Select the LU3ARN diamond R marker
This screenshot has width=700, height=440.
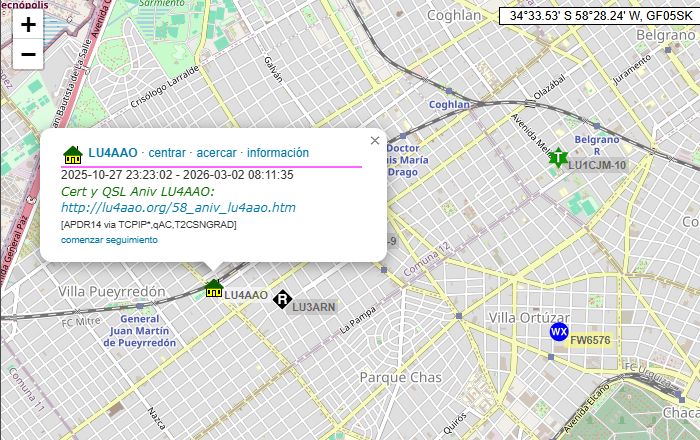282,299
